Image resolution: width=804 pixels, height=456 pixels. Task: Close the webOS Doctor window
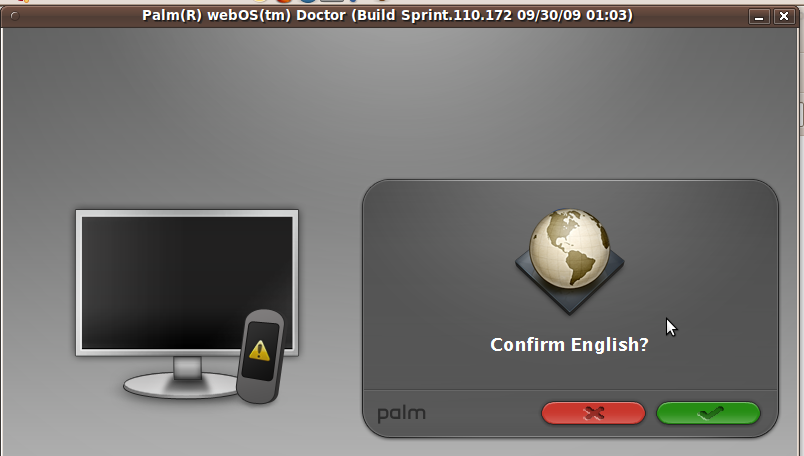coord(784,16)
